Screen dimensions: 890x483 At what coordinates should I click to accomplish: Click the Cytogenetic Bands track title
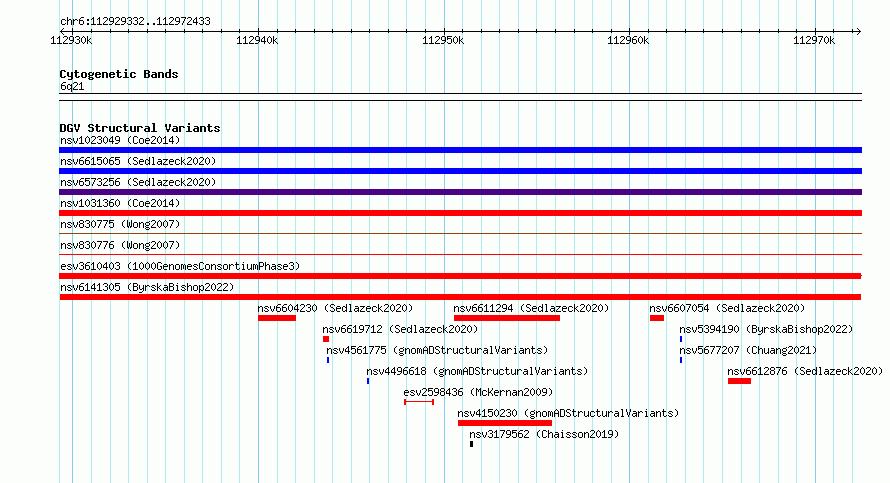tap(119, 74)
